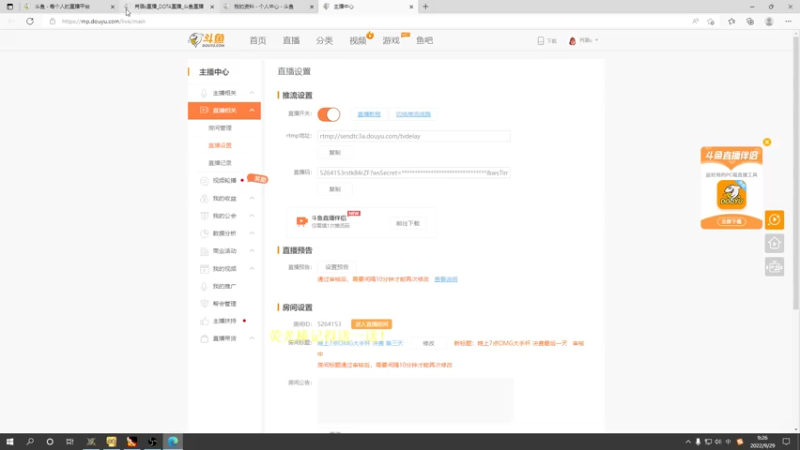Expand the last sidebar section chevron (直播带货)
This screenshot has height=450, width=800.
252,338
